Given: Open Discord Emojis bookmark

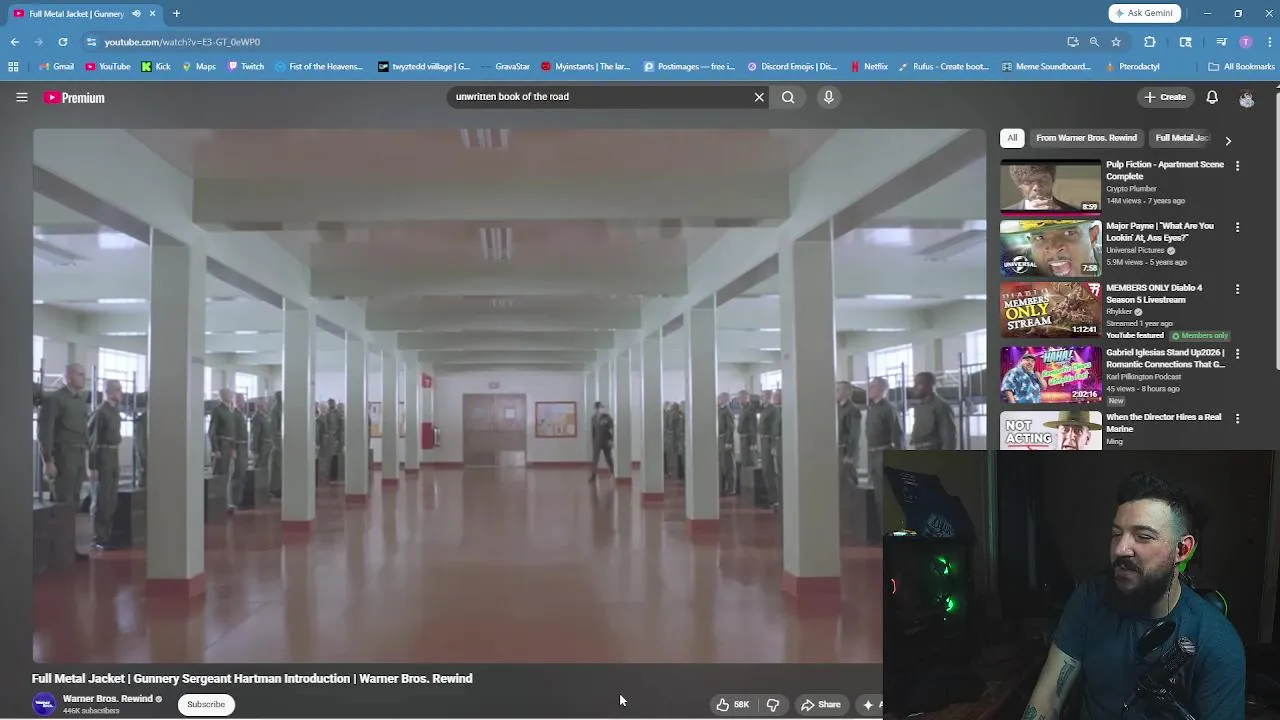Looking at the screenshot, I should (x=792, y=67).
